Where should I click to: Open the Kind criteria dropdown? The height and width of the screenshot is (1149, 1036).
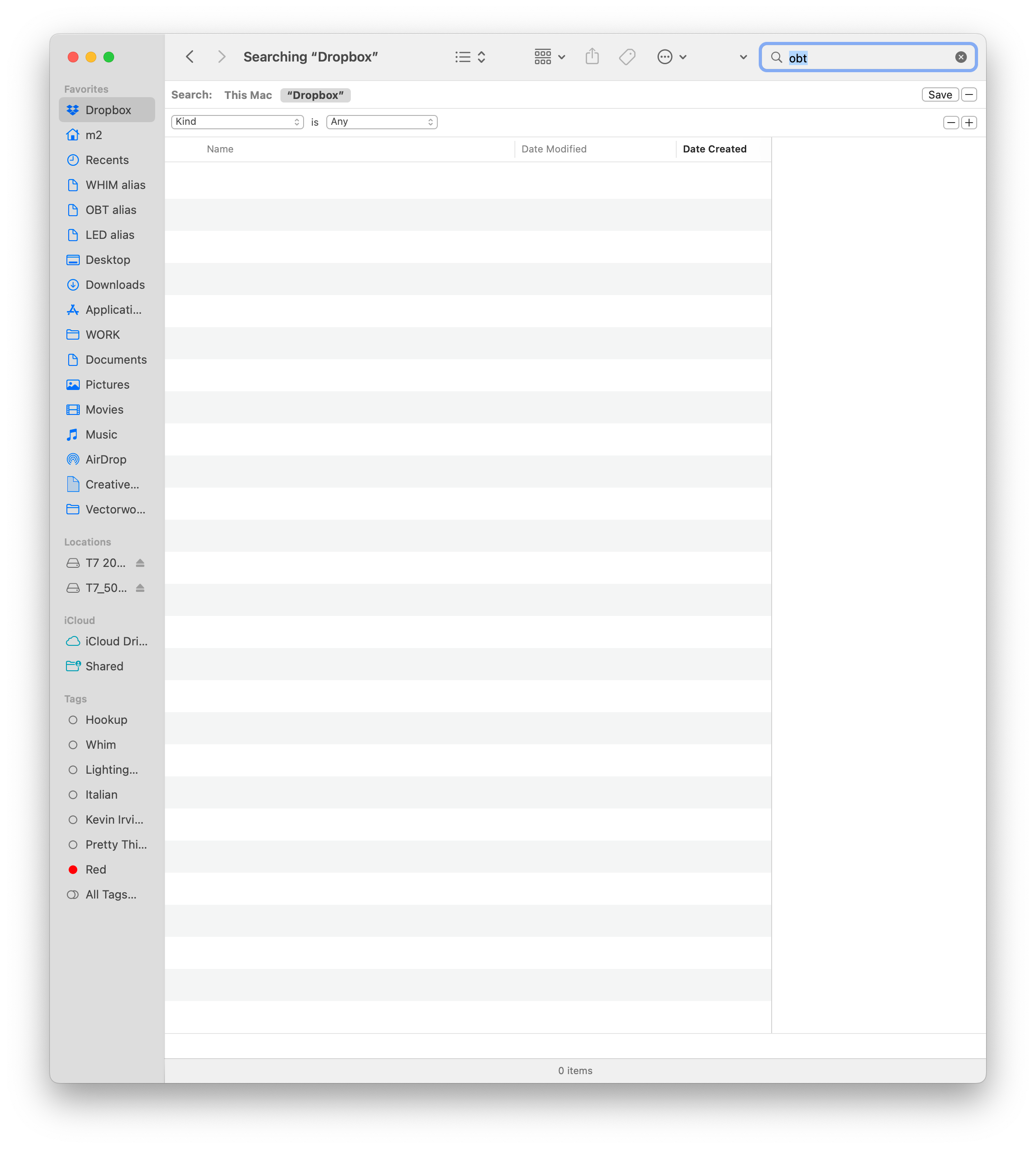(237, 122)
